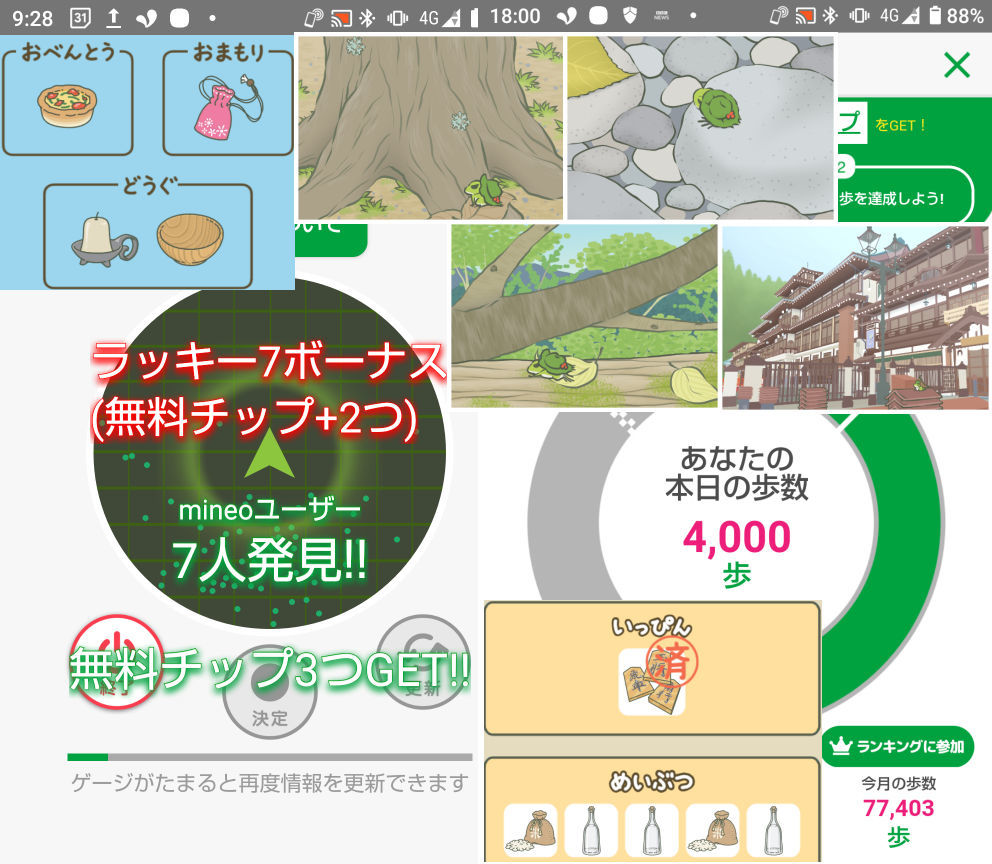Image resolution: width=992 pixels, height=864 pixels.
Task: Open the wooden inn building photo
Action: click(x=854, y=318)
